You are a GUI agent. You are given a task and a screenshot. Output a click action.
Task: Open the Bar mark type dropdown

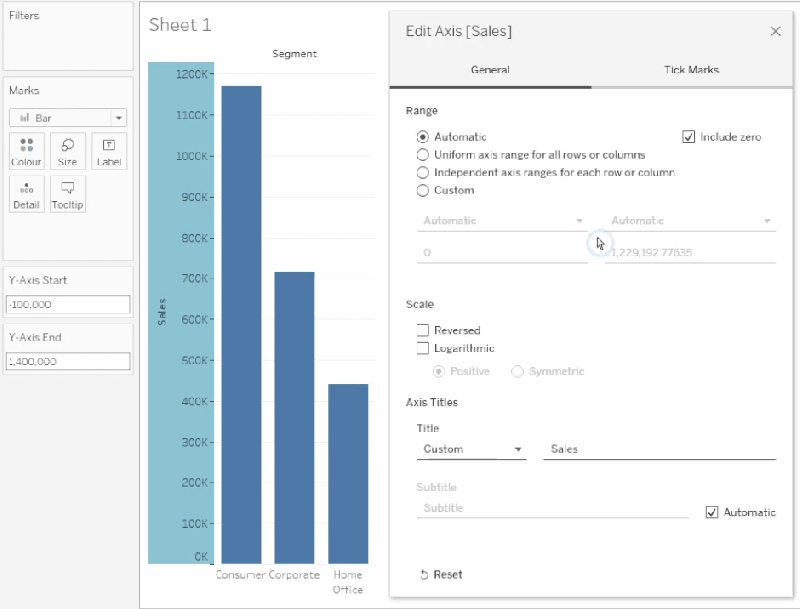[118, 117]
